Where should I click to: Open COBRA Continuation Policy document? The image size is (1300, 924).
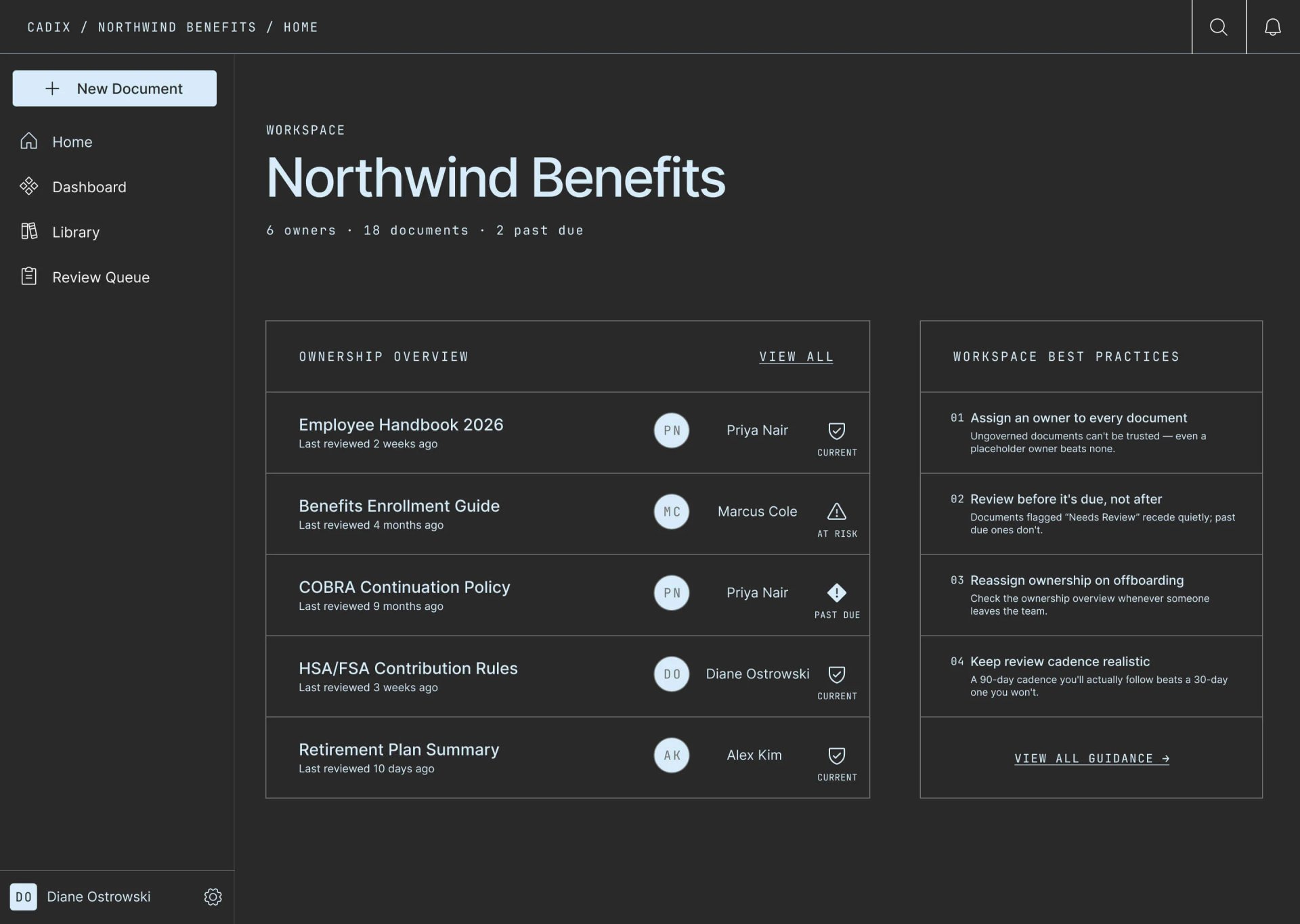pyautogui.click(x=404, y=587)
